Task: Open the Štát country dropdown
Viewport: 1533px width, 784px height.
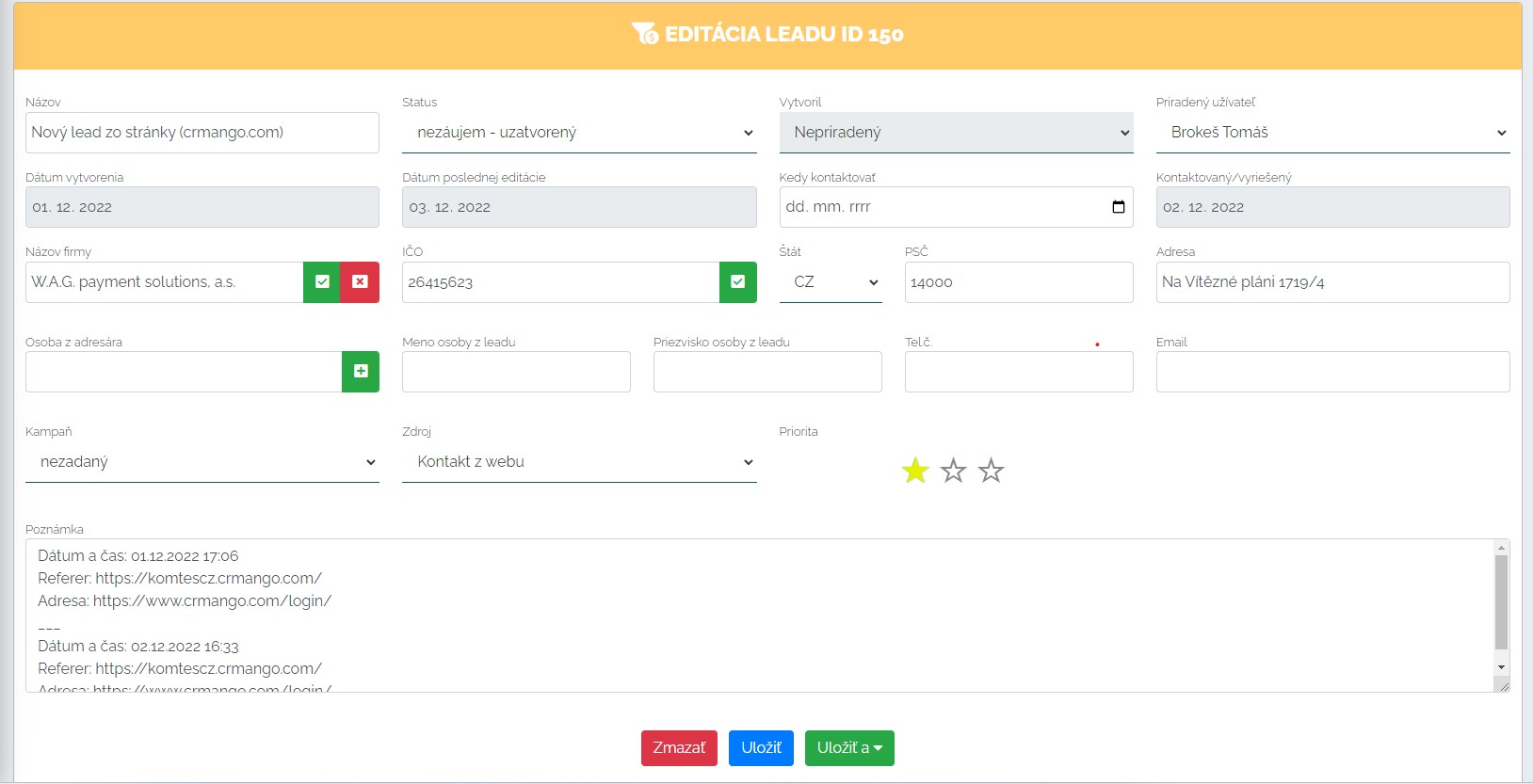Action: pyautogui.click(x=831, y=282)
